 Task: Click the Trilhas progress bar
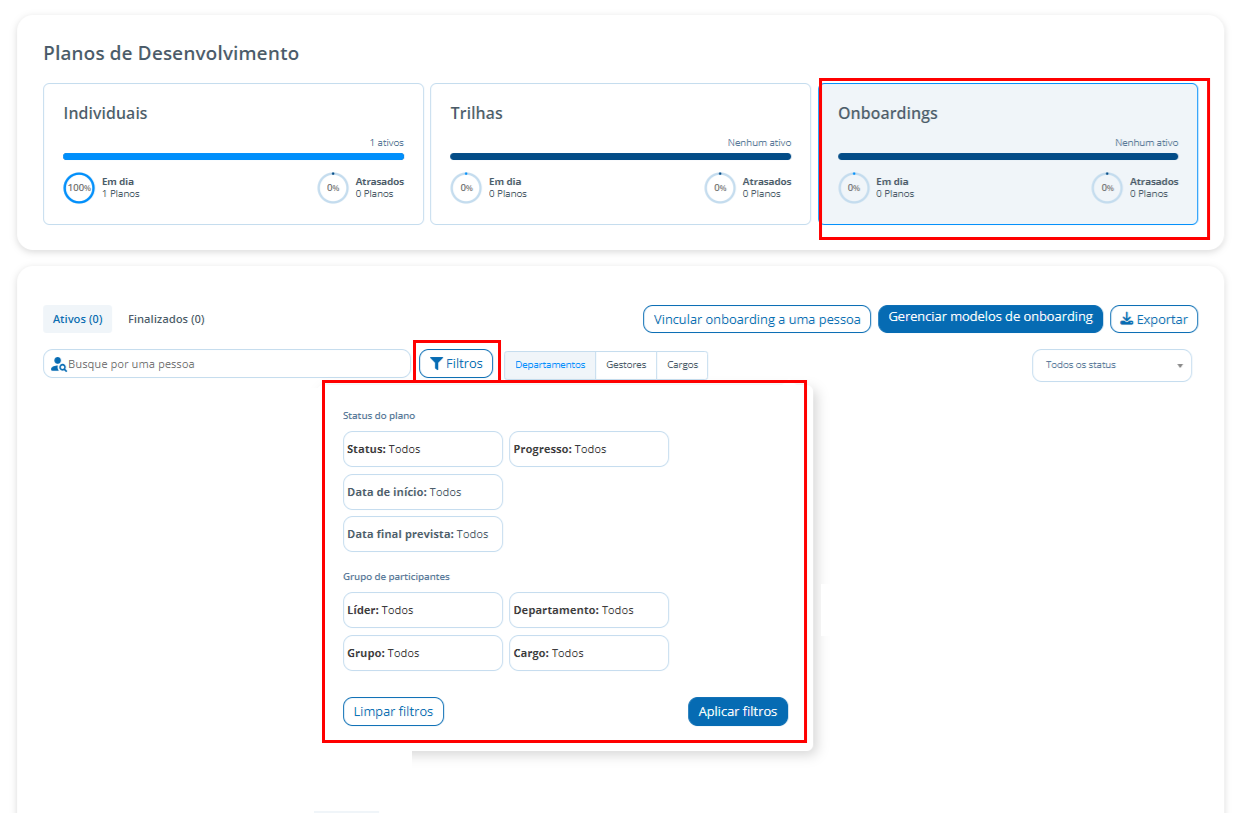[620, 156]
